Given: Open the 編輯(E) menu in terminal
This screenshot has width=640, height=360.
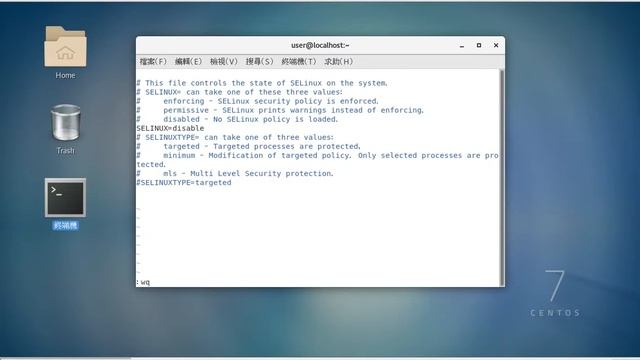Looking at the screenshot, I should 188,62.
